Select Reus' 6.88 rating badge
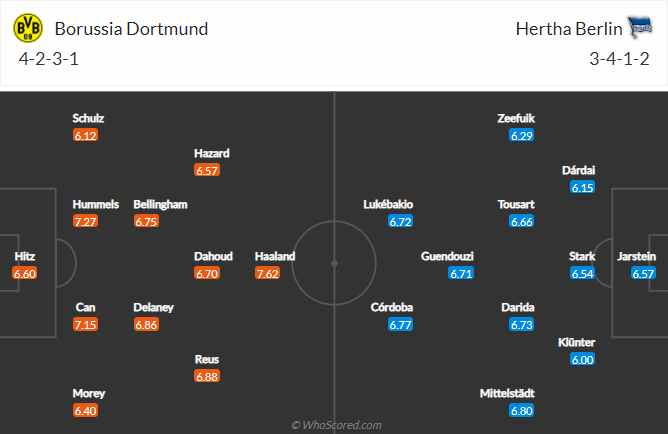668x434 pixels. (x=207, y=376)
